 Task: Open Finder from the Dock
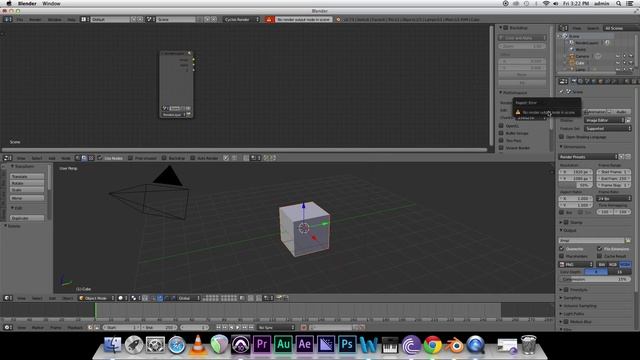tap(113, 345)
